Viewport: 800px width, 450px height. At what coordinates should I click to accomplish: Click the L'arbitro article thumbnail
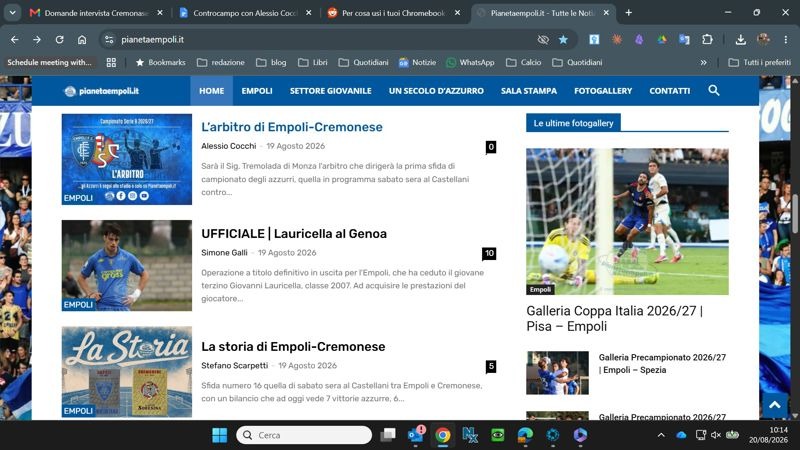[127, 159]
